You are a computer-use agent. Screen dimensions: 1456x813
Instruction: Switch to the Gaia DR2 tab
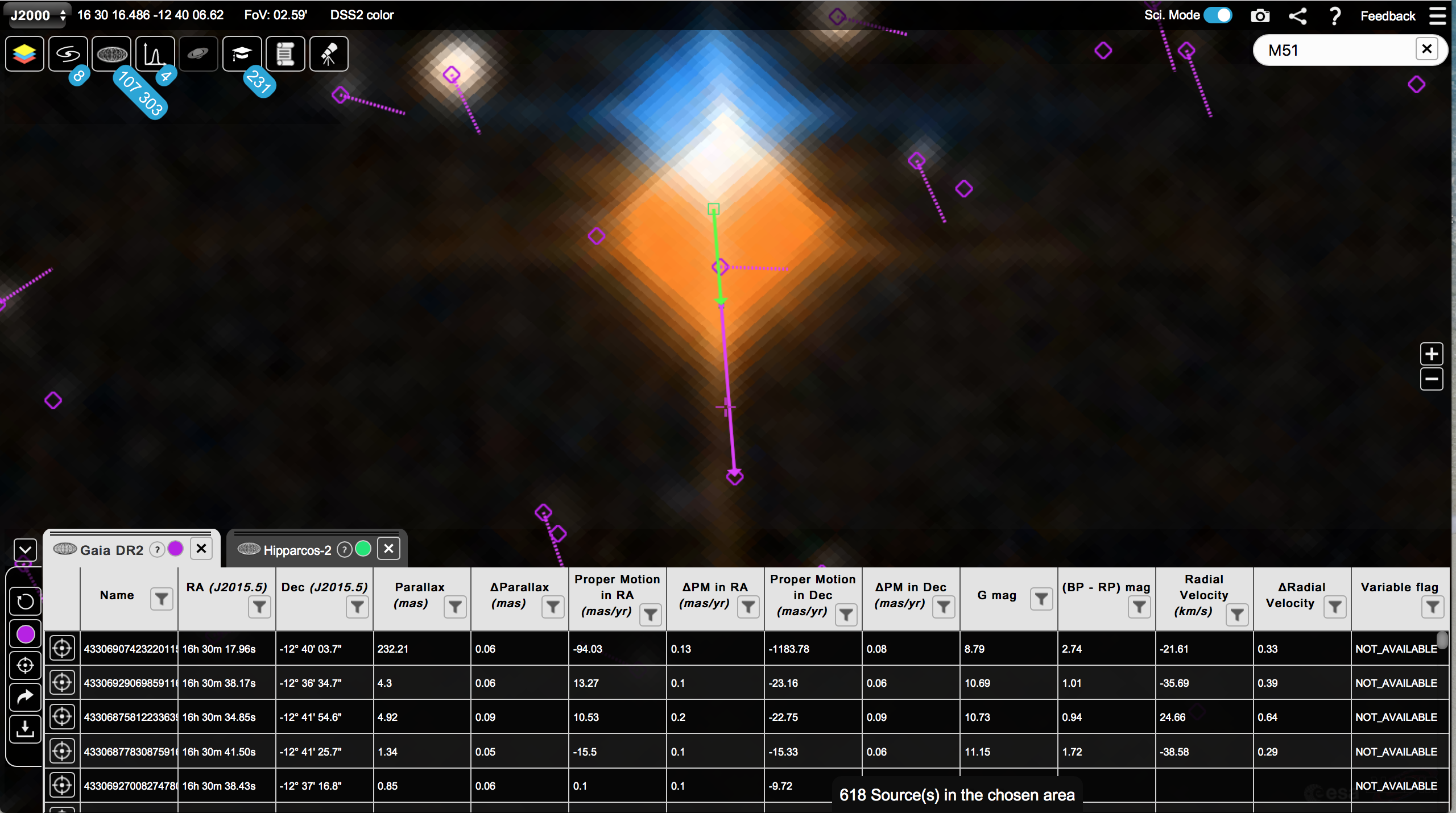(x=111, y=550)
